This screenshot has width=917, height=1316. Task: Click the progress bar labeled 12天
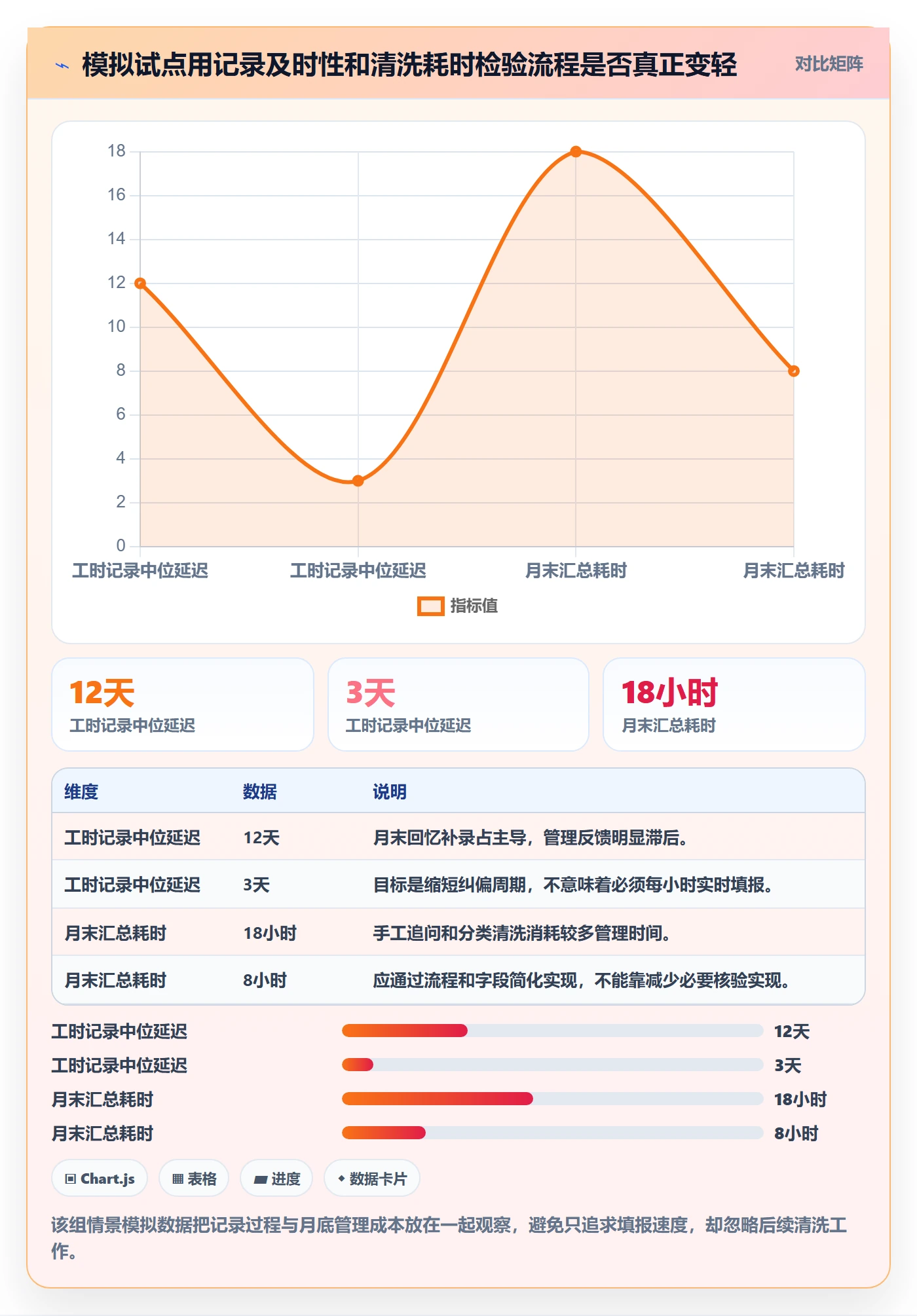(552, 1031)
